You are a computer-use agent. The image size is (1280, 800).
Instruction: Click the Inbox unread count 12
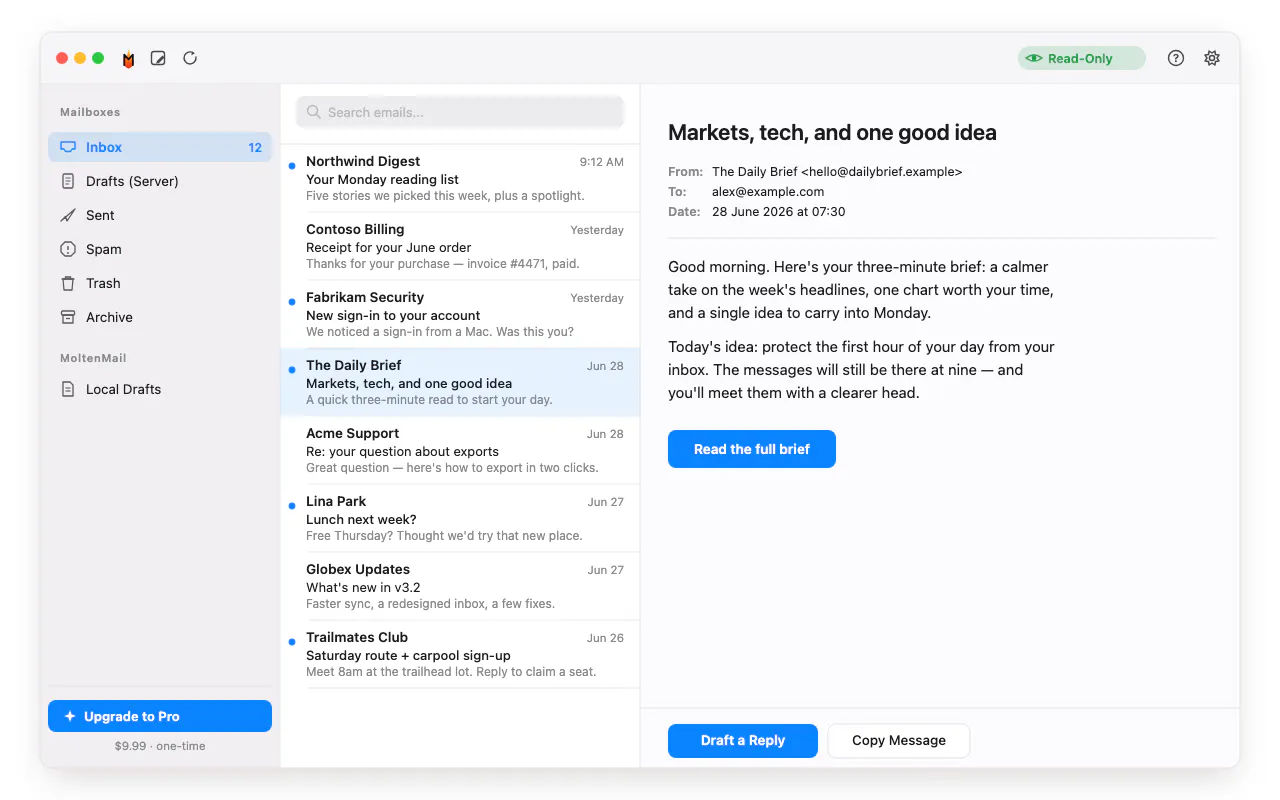point(255,147)
